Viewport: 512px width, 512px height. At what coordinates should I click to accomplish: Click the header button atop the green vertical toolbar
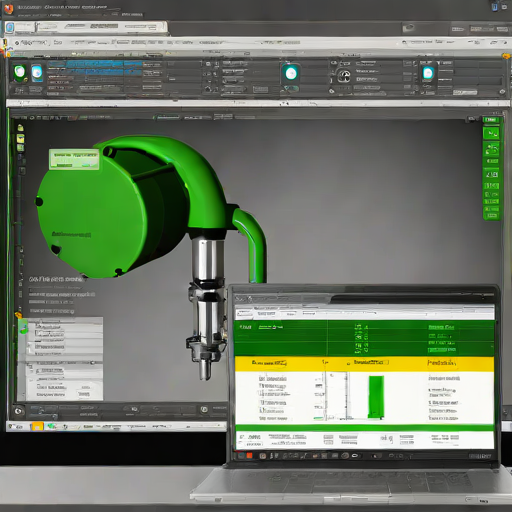(491, 120)
